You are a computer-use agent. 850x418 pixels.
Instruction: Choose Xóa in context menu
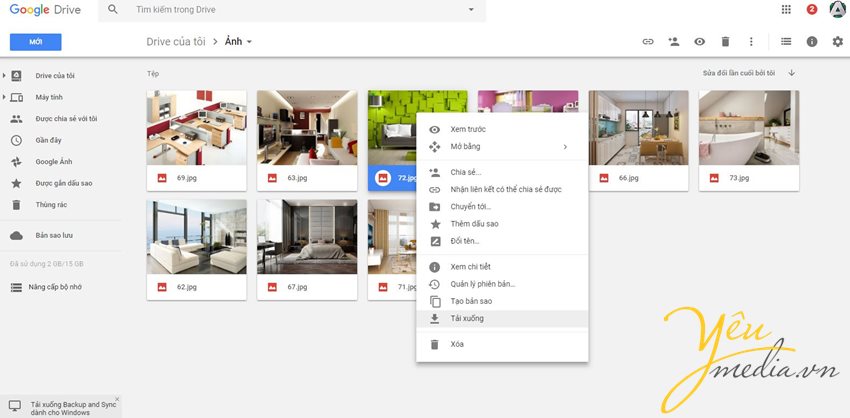[x=502, y=344]
